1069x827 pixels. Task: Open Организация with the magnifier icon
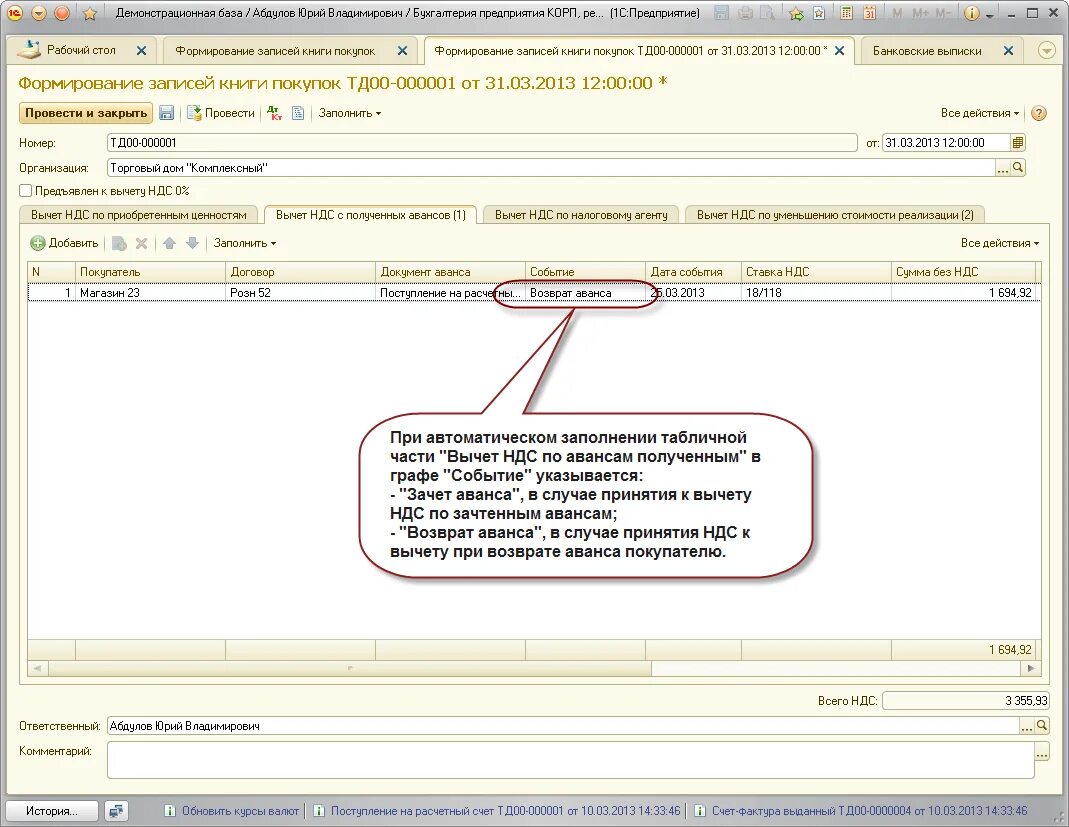click(1018, 168)
